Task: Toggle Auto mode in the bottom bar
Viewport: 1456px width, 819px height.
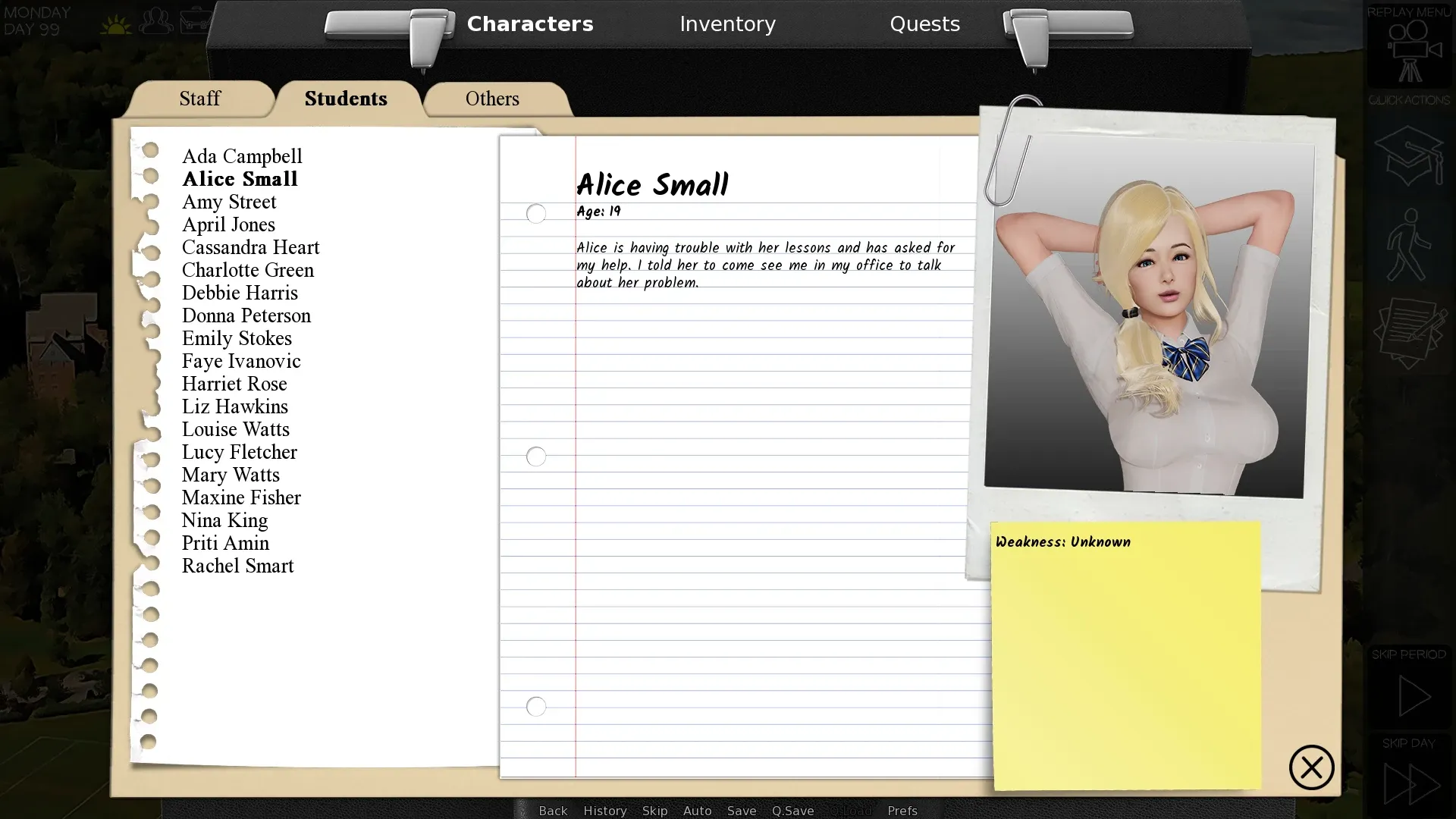Action: point(697,811)
